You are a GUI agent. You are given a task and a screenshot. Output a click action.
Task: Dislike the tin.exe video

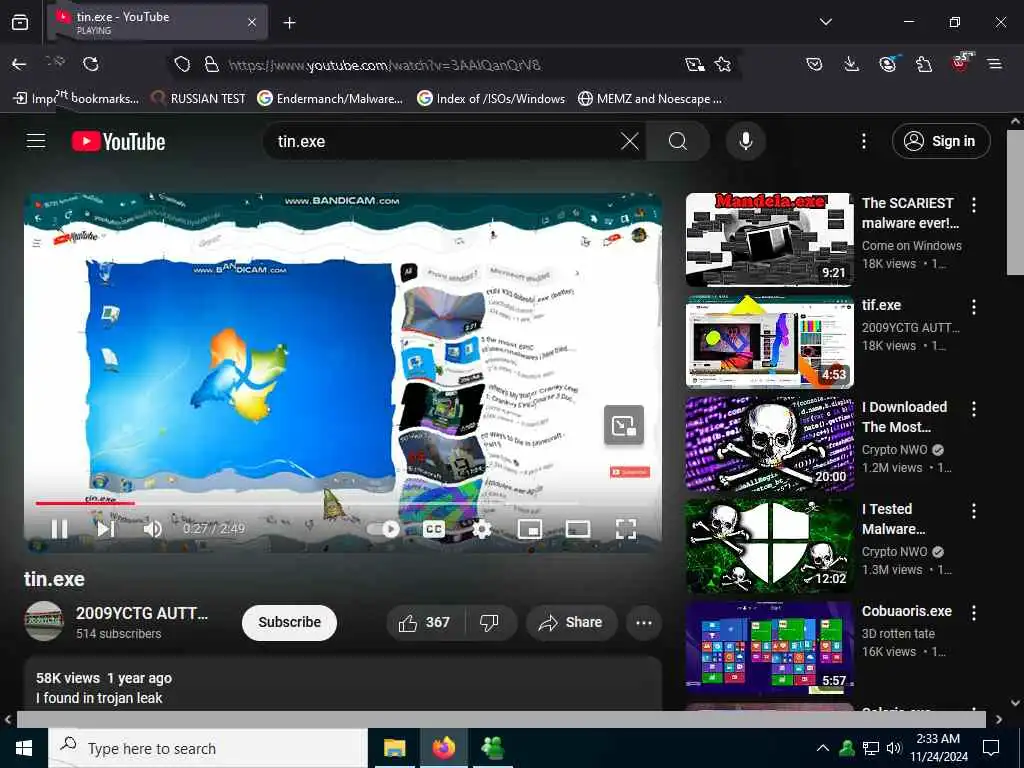pos(490,622)
